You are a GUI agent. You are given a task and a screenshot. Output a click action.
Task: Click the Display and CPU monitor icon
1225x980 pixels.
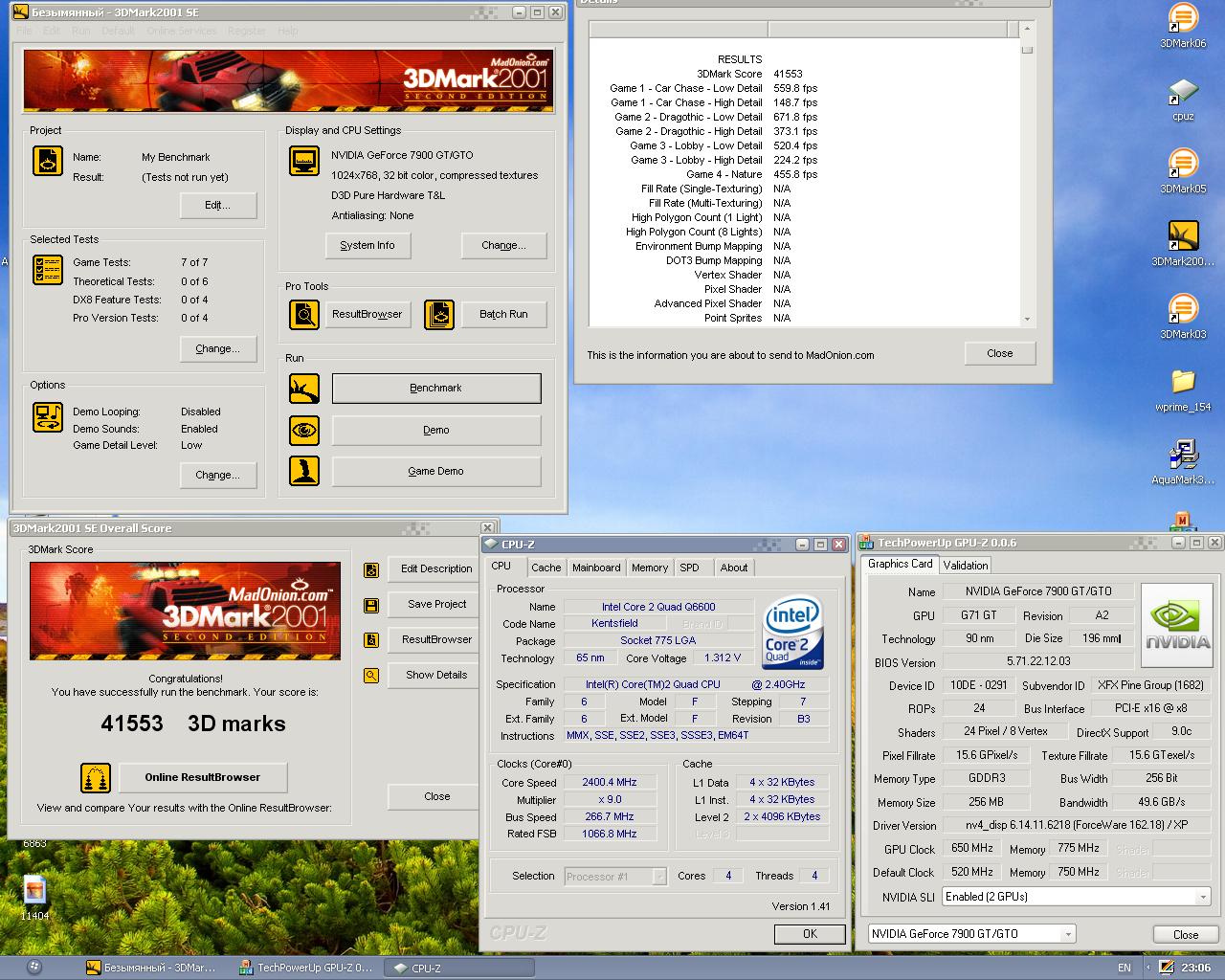pyautogui.click(x=304, y=161)
